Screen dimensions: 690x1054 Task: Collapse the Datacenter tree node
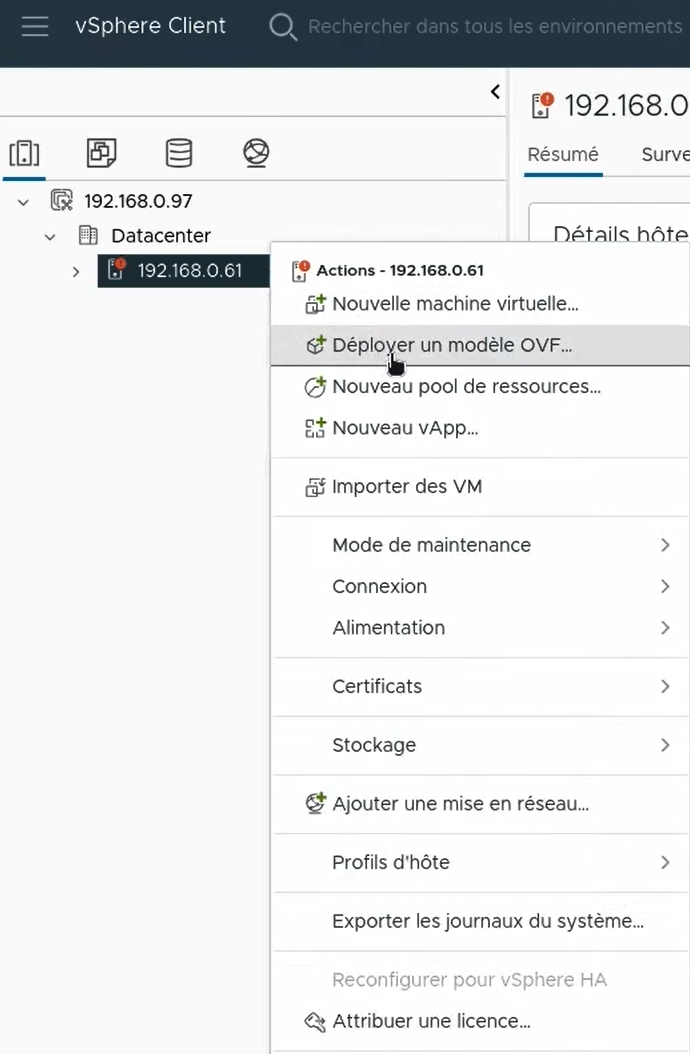click(50, 235)
